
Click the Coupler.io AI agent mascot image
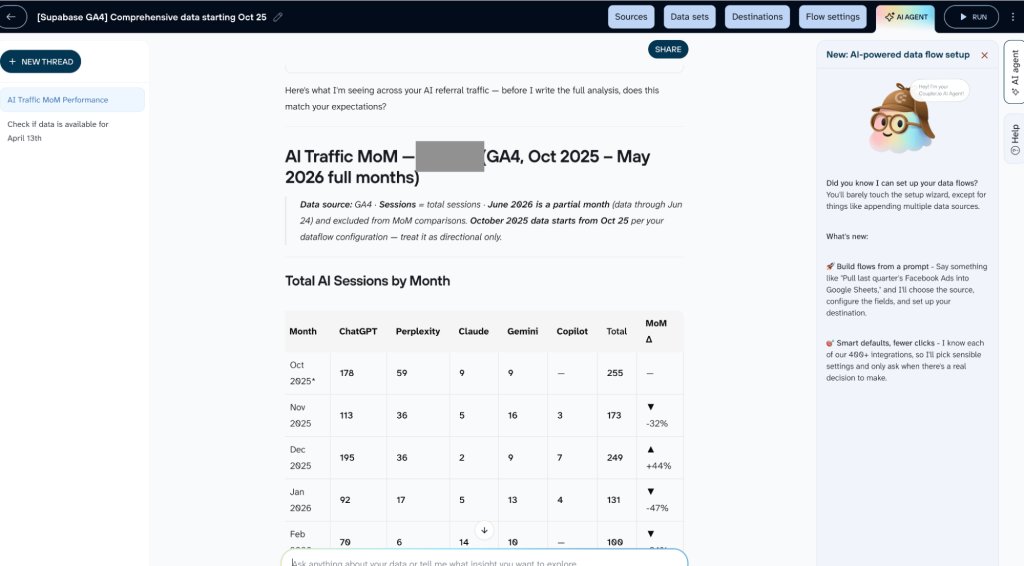[x=903, y=118]
